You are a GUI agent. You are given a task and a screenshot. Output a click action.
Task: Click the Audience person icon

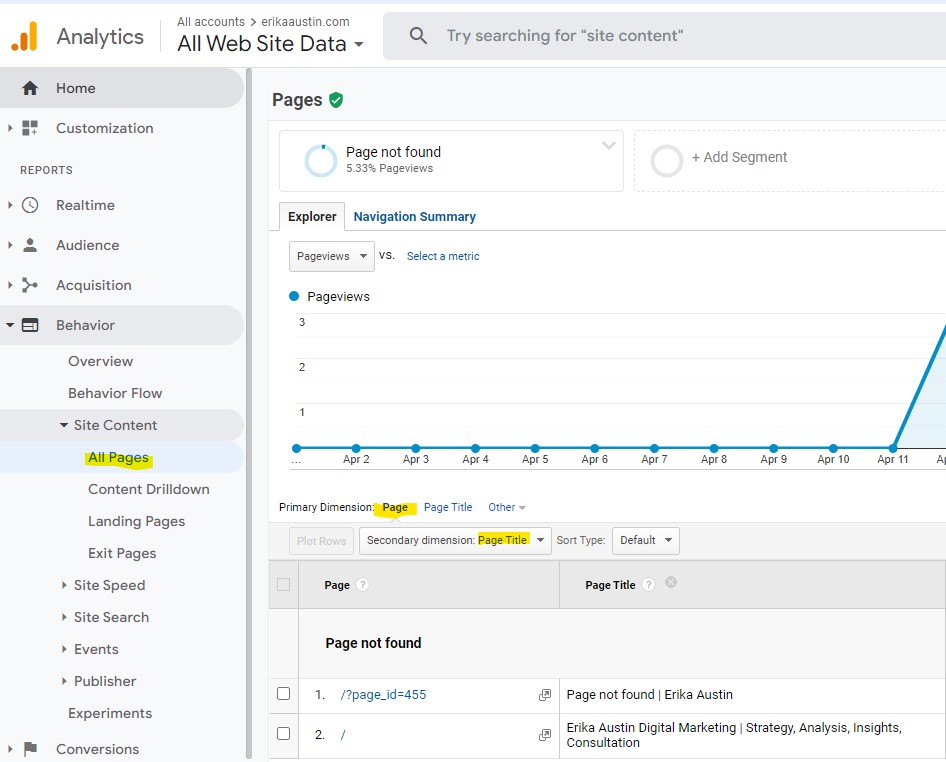[x=30, y=245]
